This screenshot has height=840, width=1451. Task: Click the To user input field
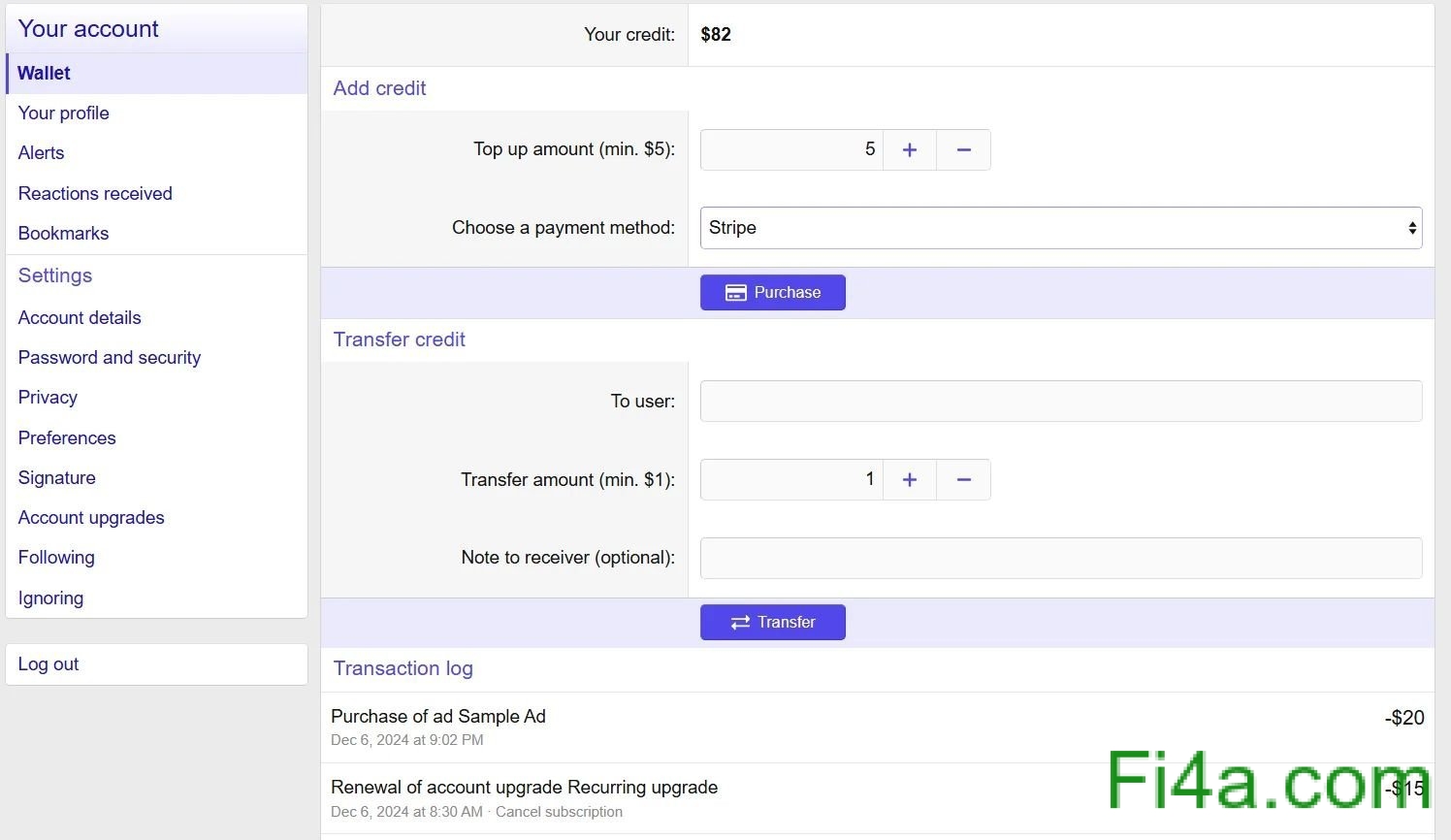1060,402
